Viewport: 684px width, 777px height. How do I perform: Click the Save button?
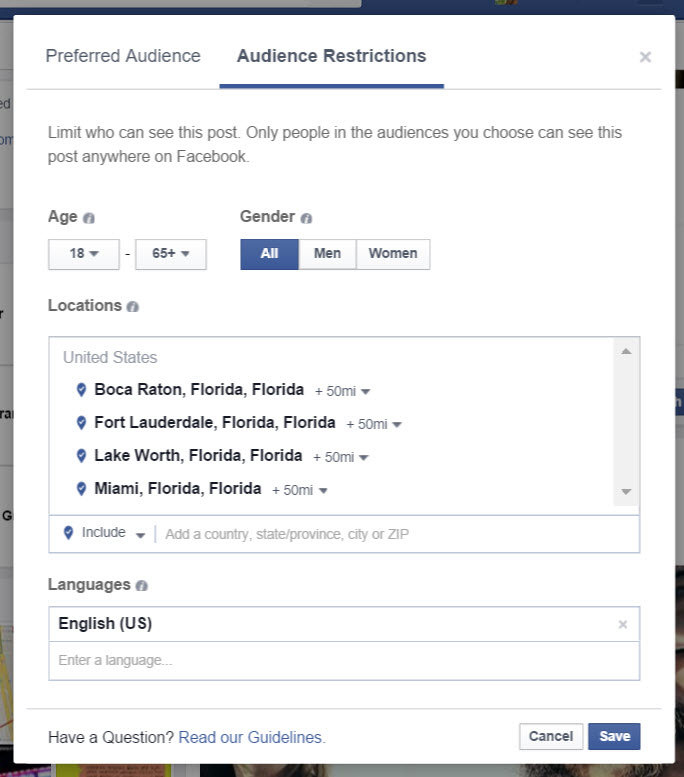[x=614, y=736]
